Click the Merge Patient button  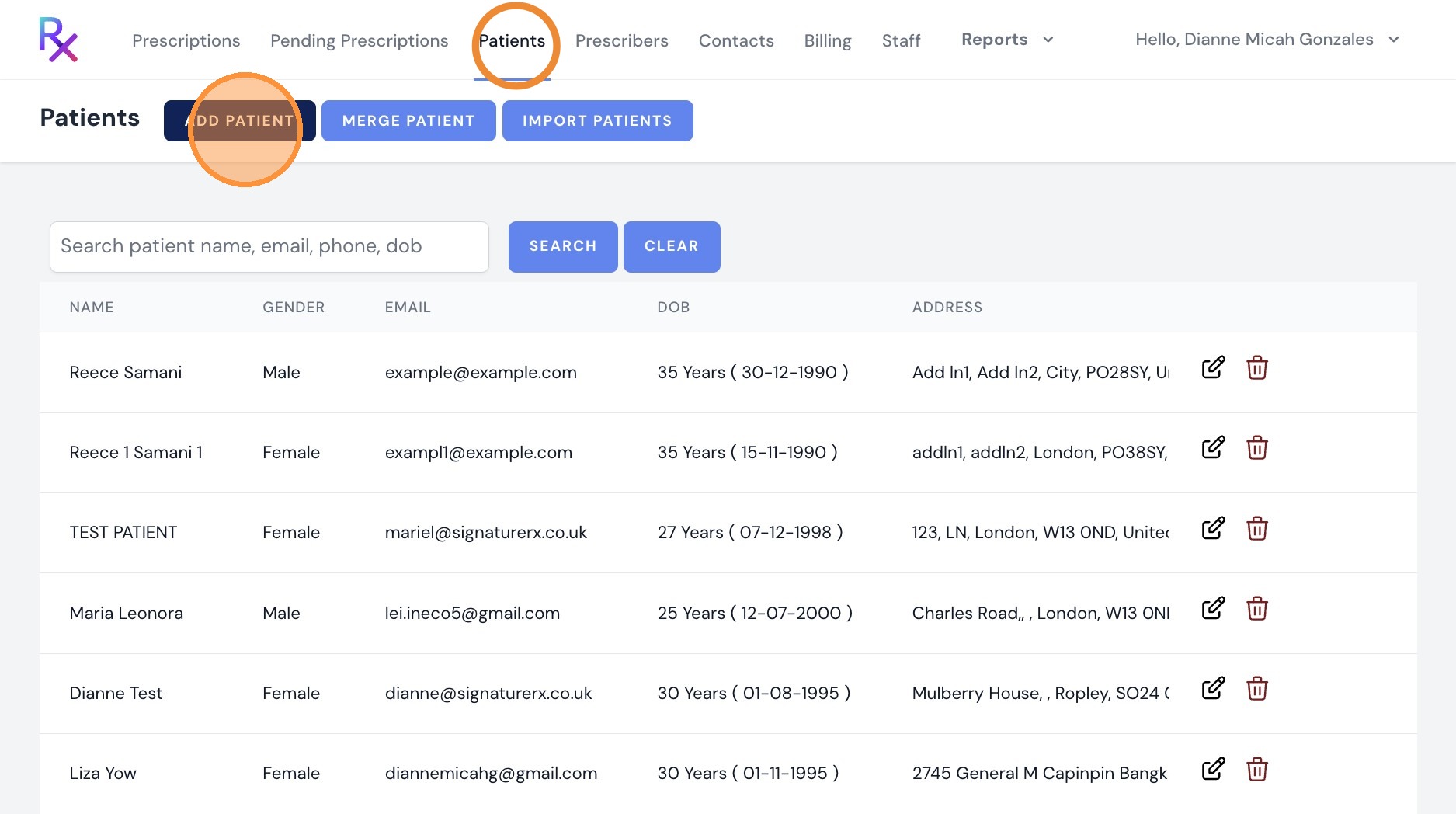pos(408,120)
